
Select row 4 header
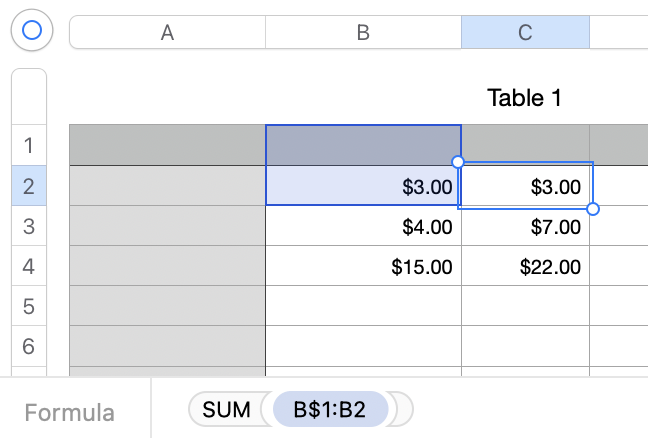pos(28,266)
